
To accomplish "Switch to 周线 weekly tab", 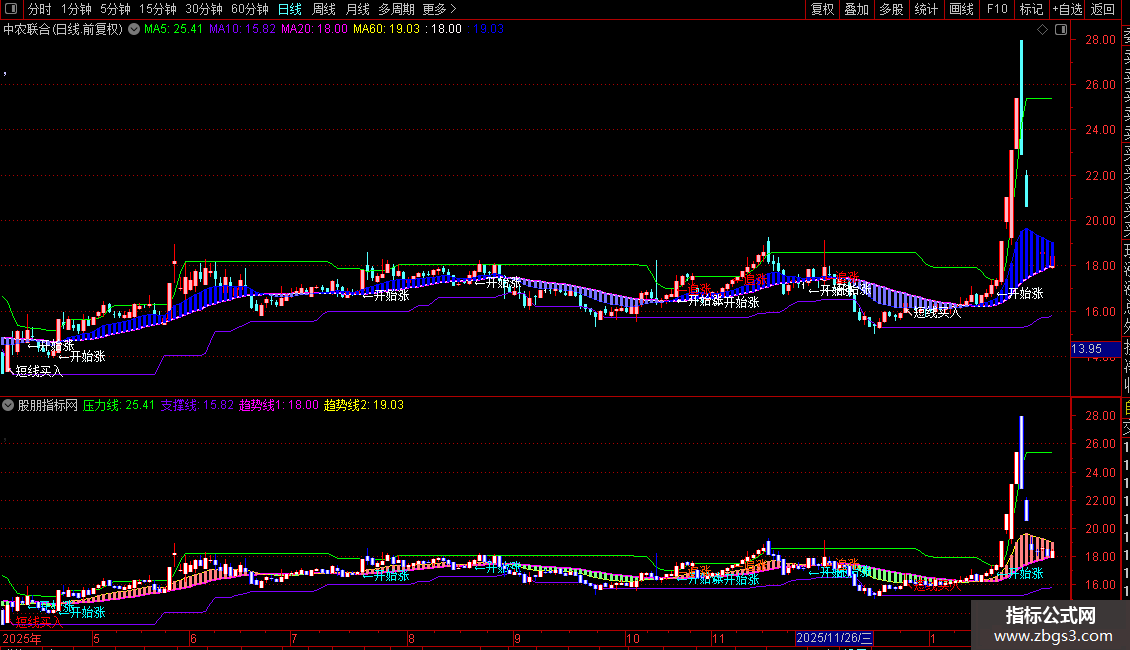I will click(x=324, y=9).
